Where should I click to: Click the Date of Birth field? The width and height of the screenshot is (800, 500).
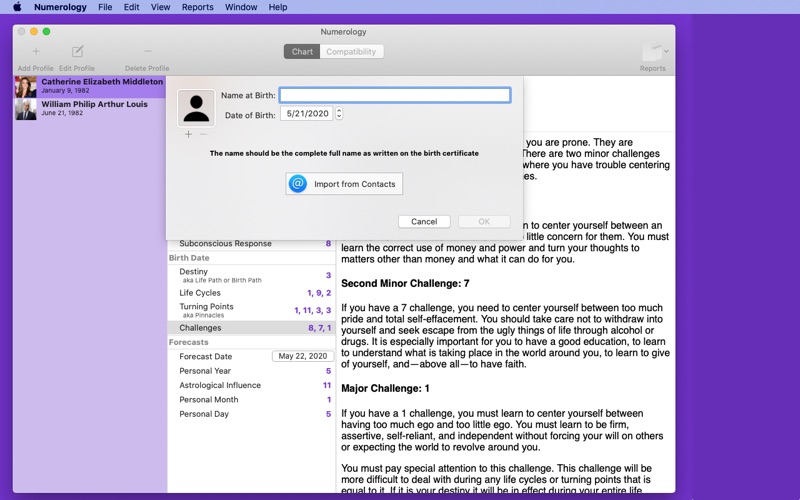(x=307, y=114)
